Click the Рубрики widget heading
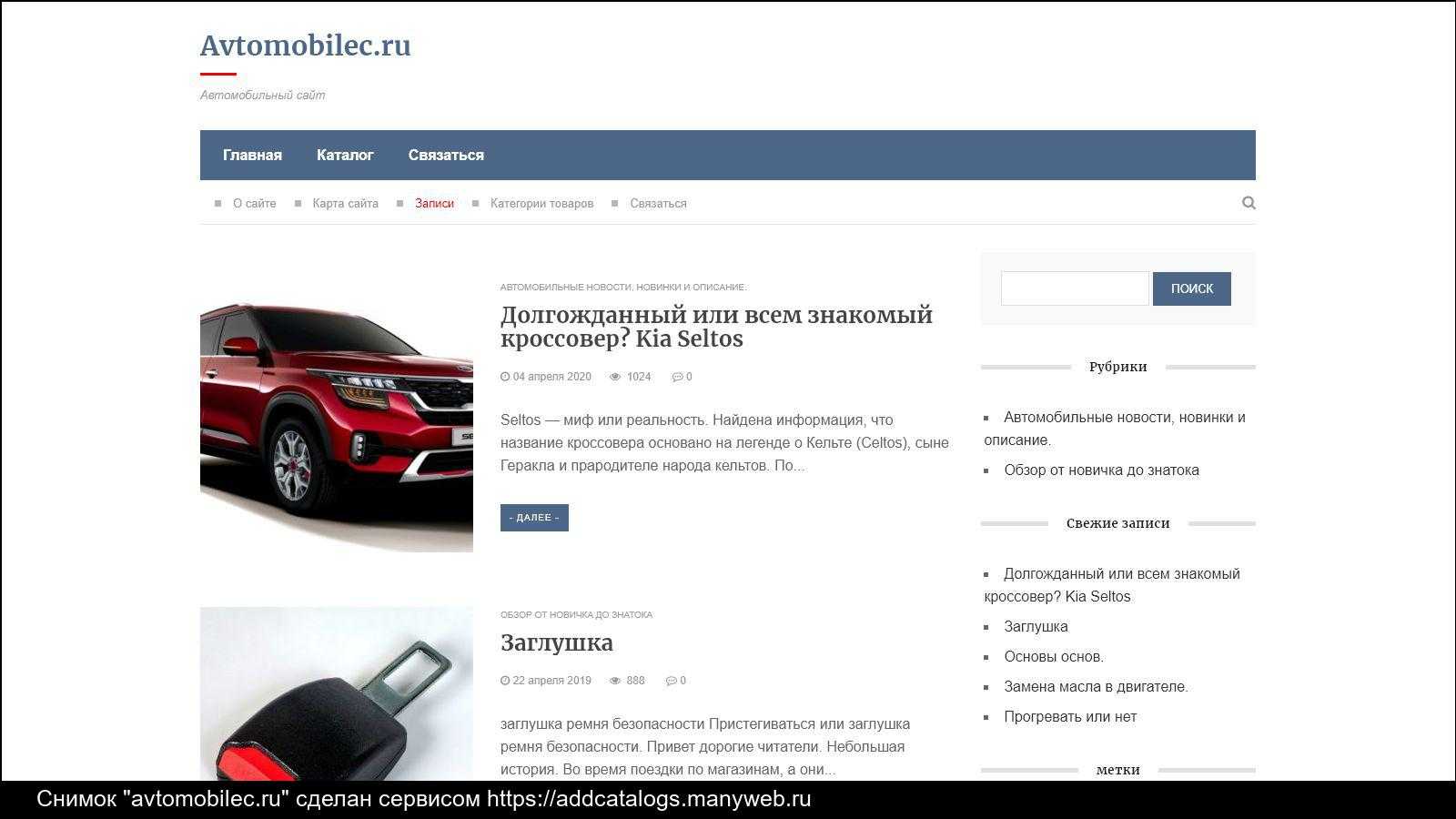The width and height of the screenshot is (1456, 819). click(1117, 367)
